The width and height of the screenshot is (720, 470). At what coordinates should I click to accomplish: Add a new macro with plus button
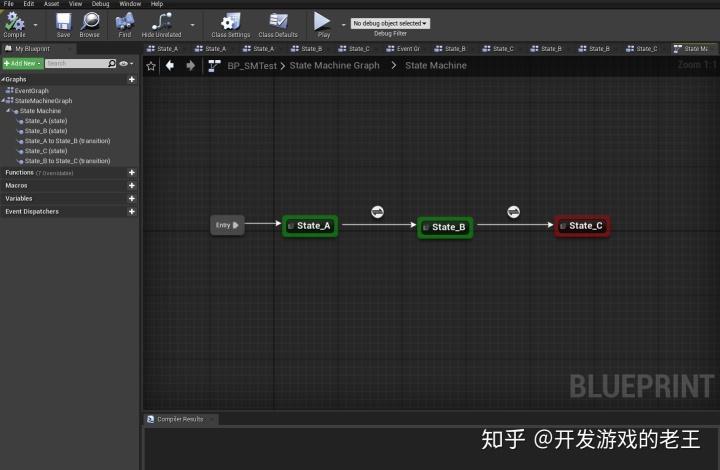point(132,185)
